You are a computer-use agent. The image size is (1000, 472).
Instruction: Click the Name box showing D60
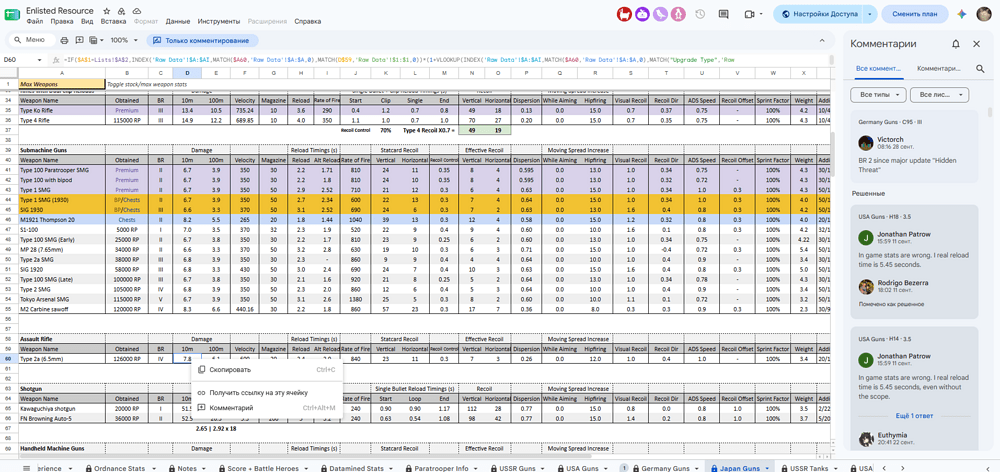(16, 59)
